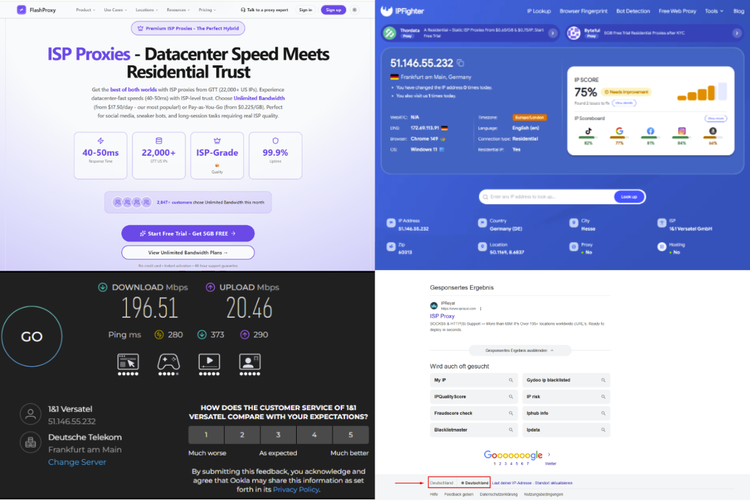Click the Google scoreboard icon
750x500 pixels.
(619, 131)
